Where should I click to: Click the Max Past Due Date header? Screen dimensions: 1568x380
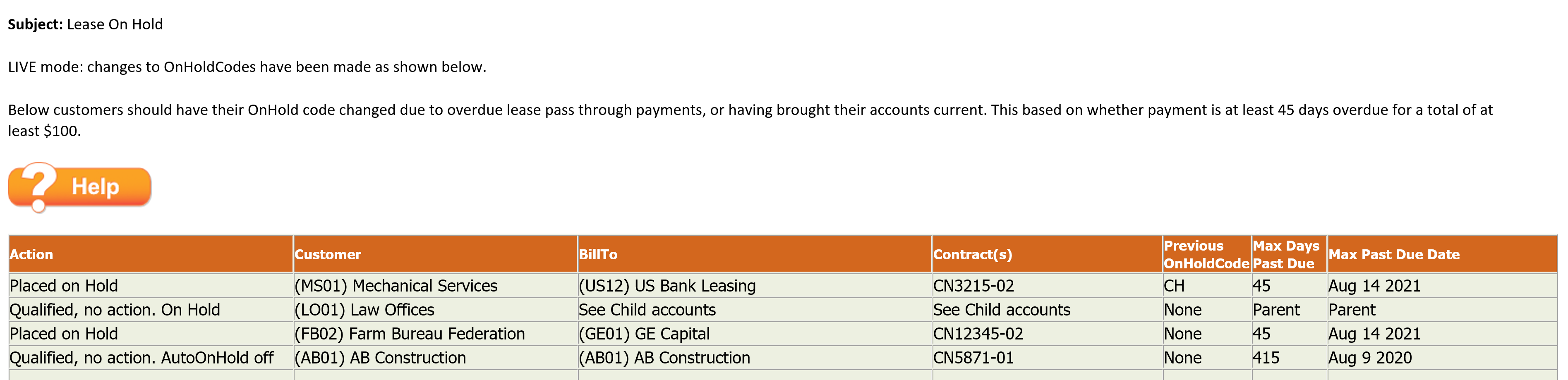click(x=1441, y=254)
